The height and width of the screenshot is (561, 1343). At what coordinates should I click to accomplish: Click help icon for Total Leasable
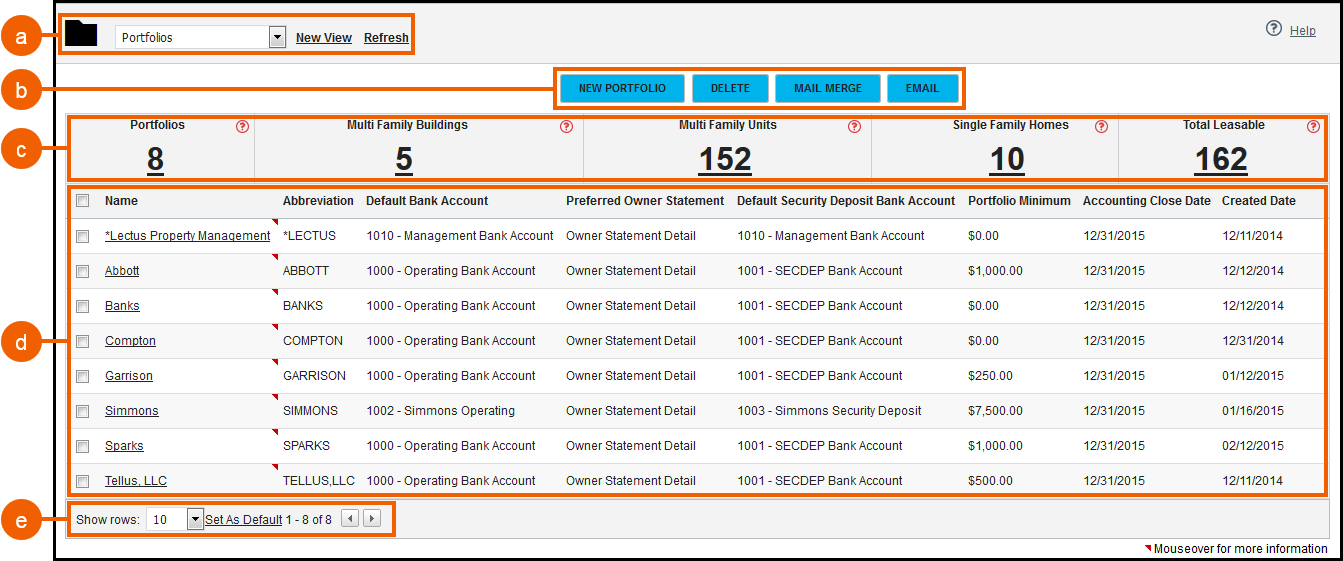(1313, 127)
